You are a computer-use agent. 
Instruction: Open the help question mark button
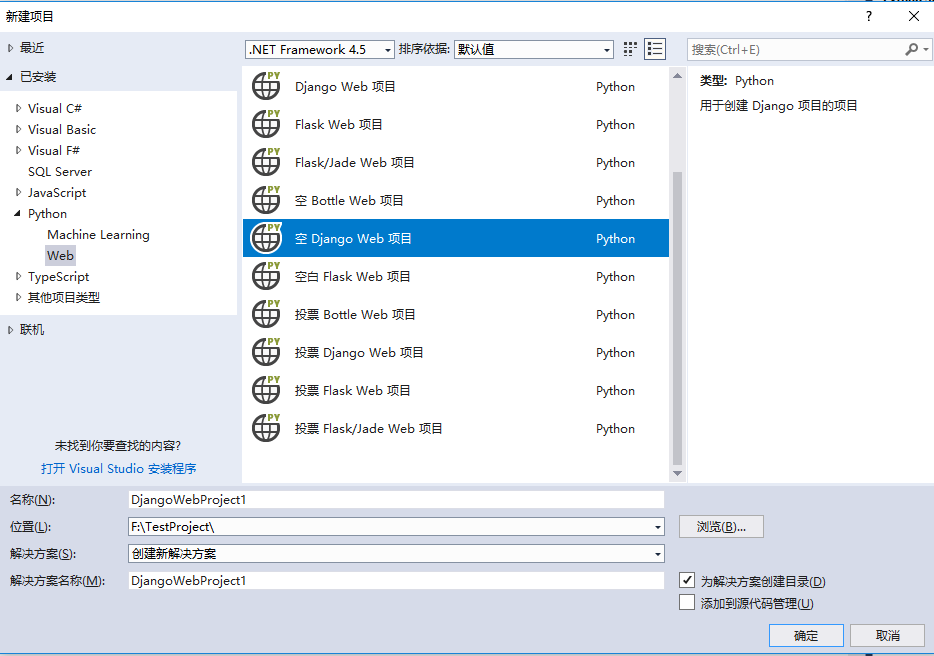click(x=869, y=16)
